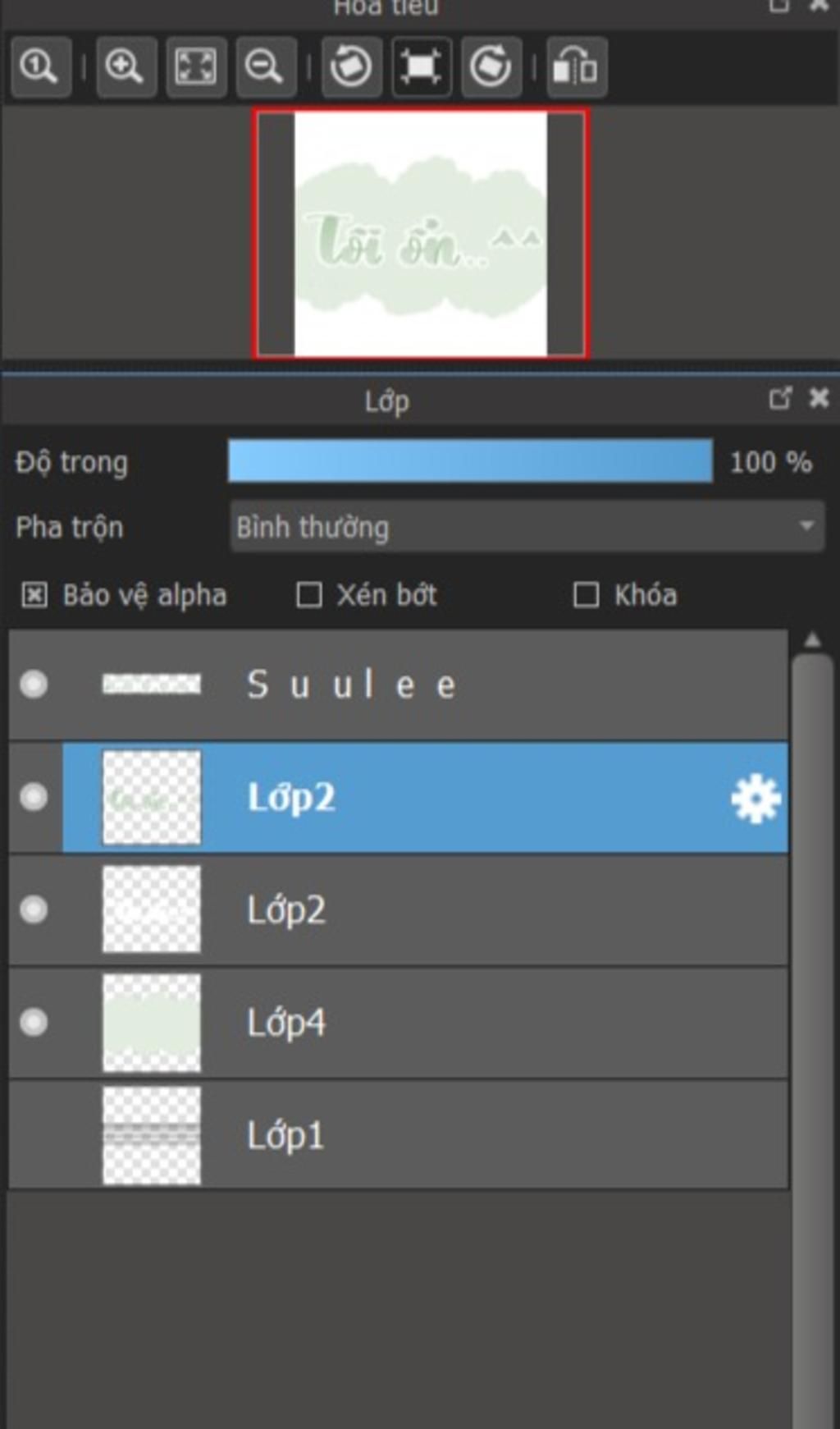Adjust the Độ trong opacity slider
The height and width of the screenshot is (1429, 840).
[x=470, y=460]
